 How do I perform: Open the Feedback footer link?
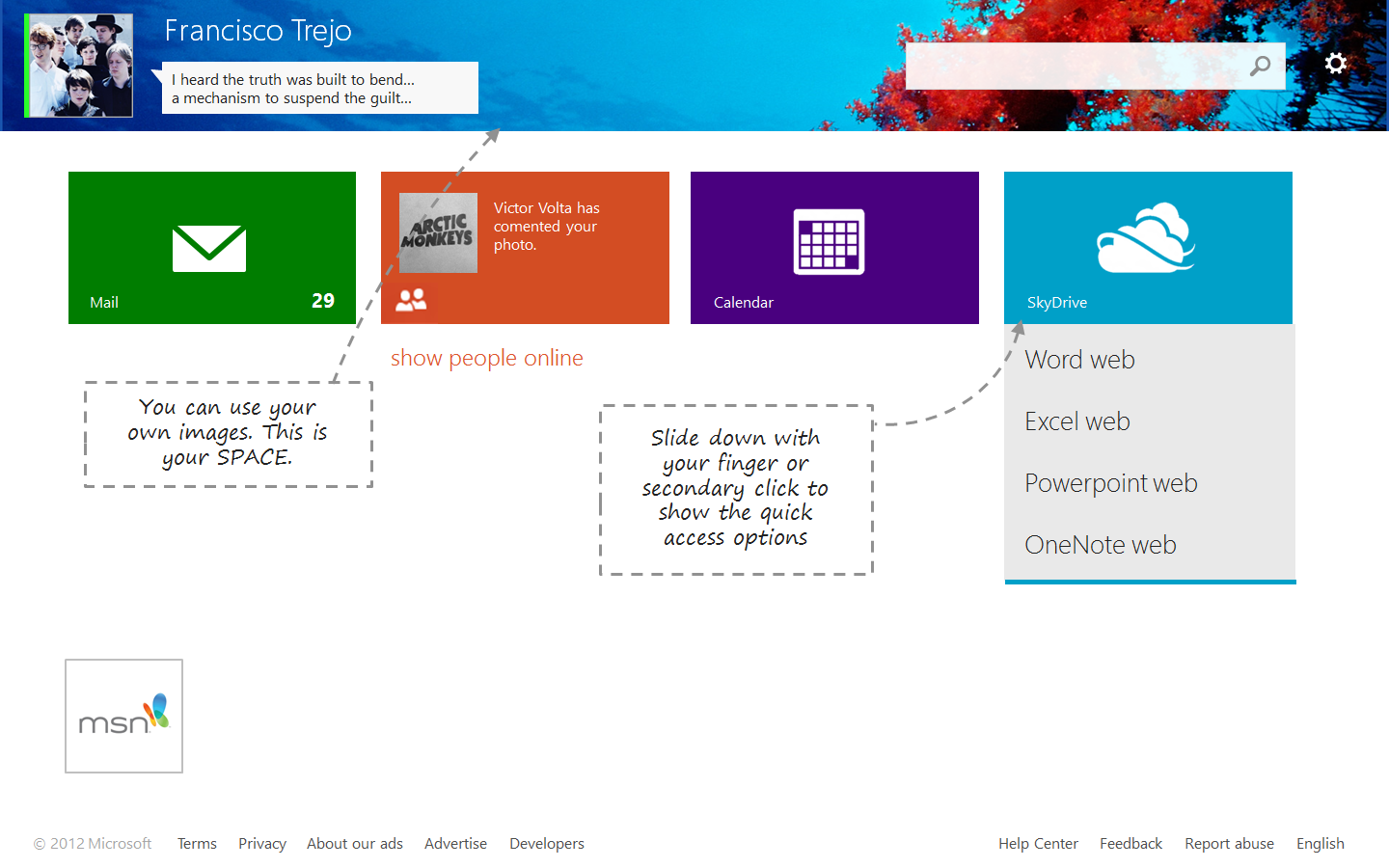[x=1130, y=844]
